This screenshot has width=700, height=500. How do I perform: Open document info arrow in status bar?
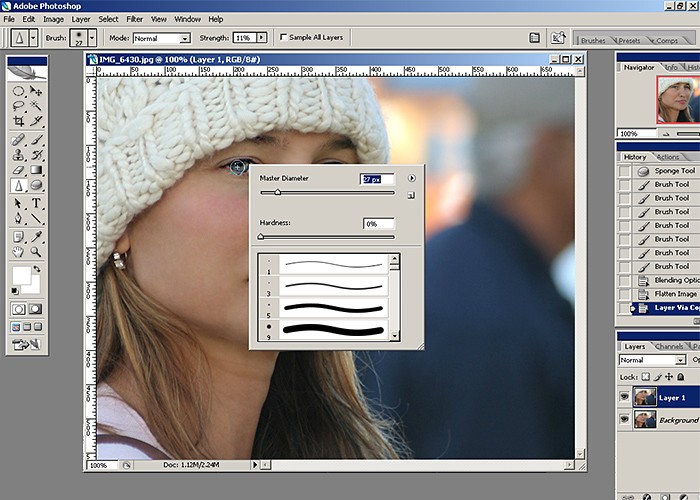click(255, 465)
